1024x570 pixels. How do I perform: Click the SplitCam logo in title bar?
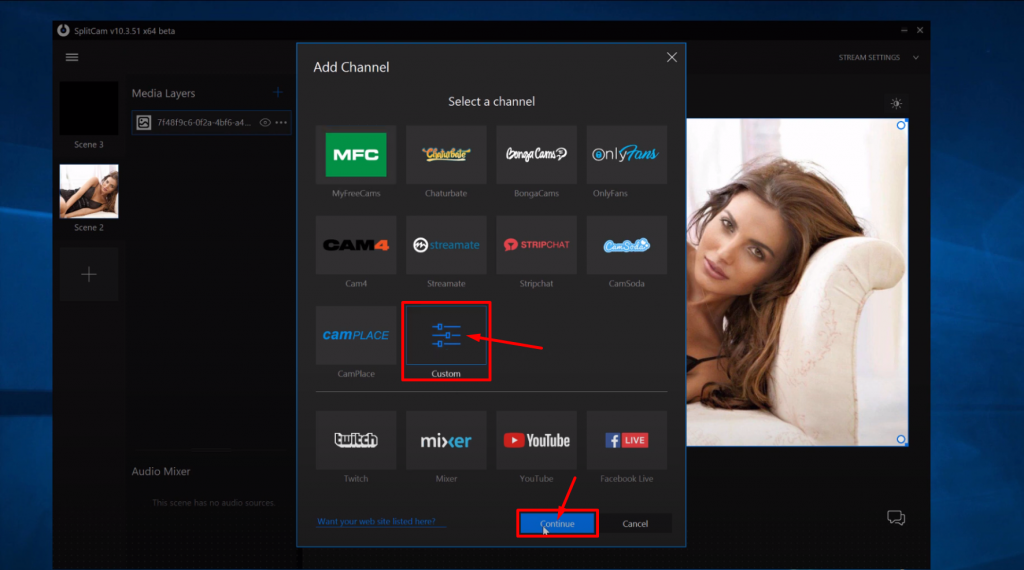coord(63,30)
